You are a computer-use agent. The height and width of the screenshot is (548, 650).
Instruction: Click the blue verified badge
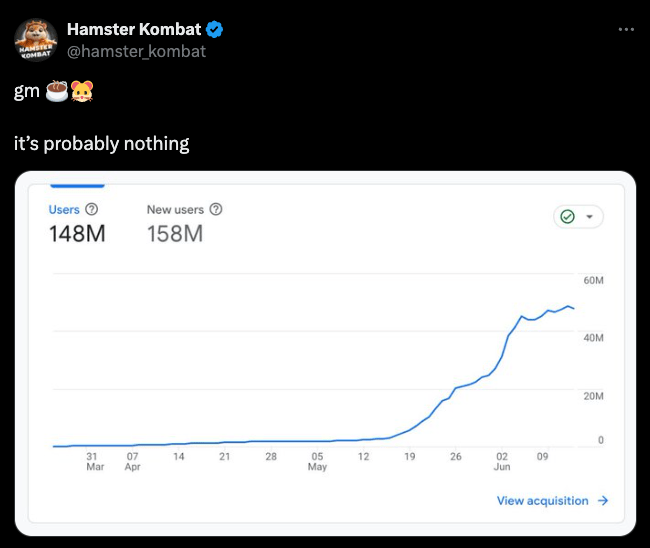(x=215, y=30)
